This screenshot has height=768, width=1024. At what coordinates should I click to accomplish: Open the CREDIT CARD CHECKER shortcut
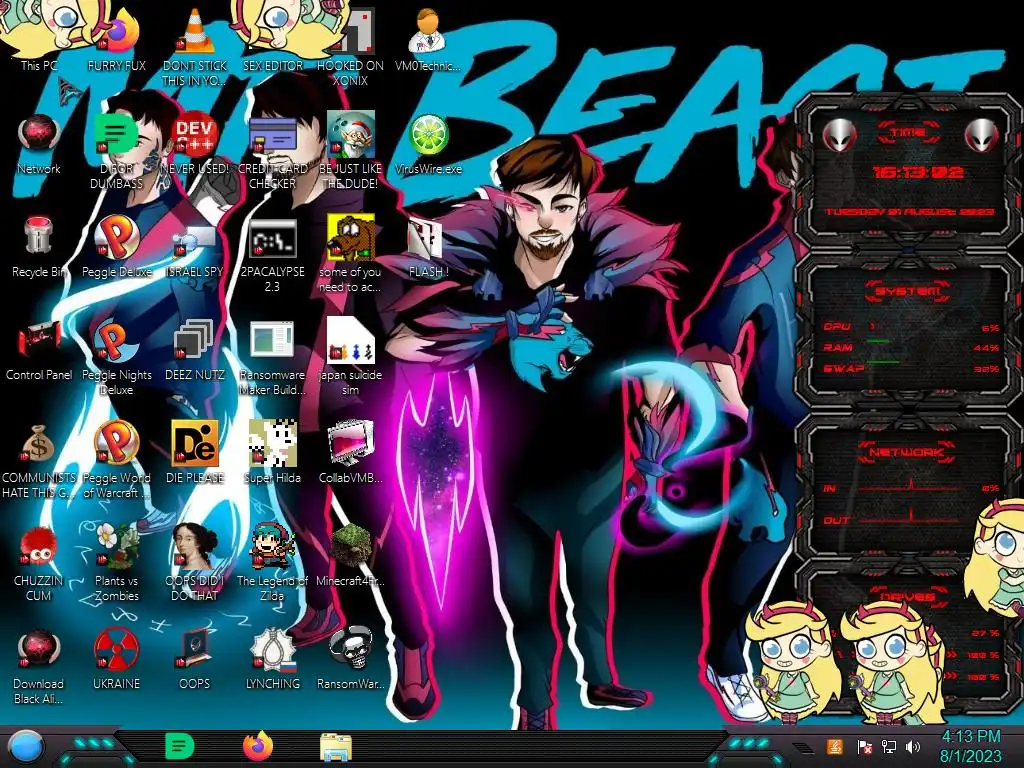pyautogui.click(x=272, y=150)
